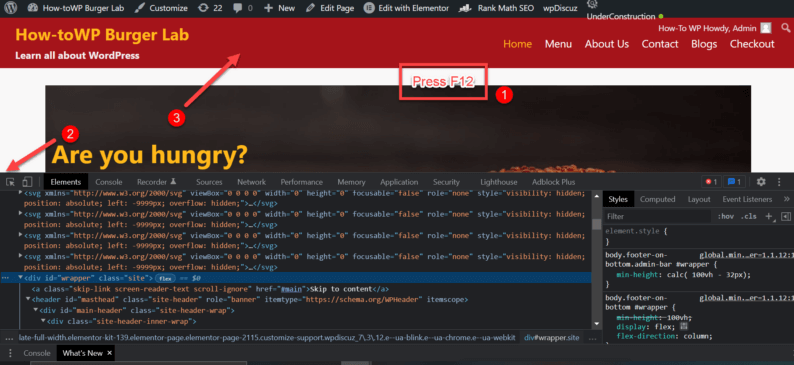Collapse the header id="masthead" node

[x=28, y=300]
